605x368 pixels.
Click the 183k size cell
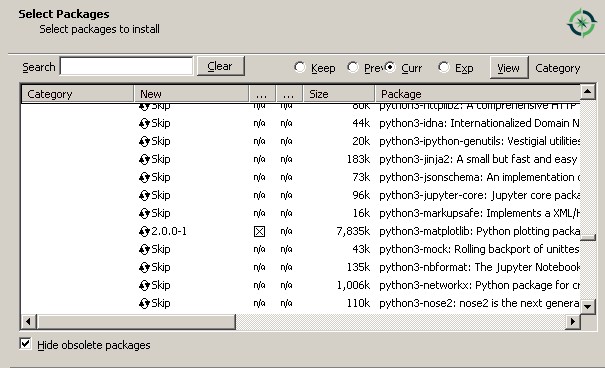click(x=358, y=159)
